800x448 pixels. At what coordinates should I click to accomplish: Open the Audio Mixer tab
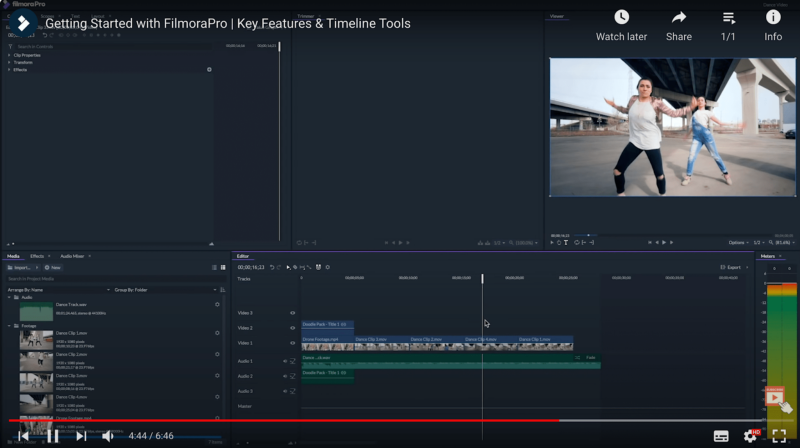72,256
